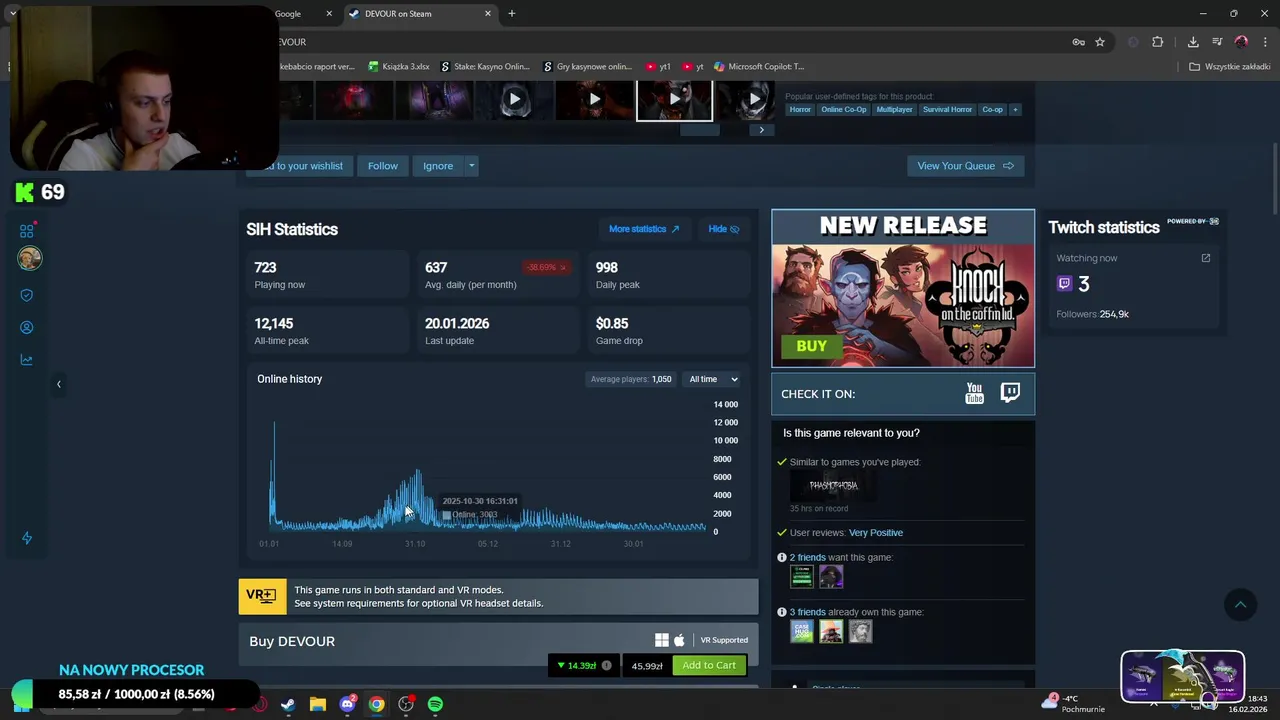The width and height of the screenshot is (1280, 720).
Task: Click the Average players 1,050 label
Action: point(631,379)
